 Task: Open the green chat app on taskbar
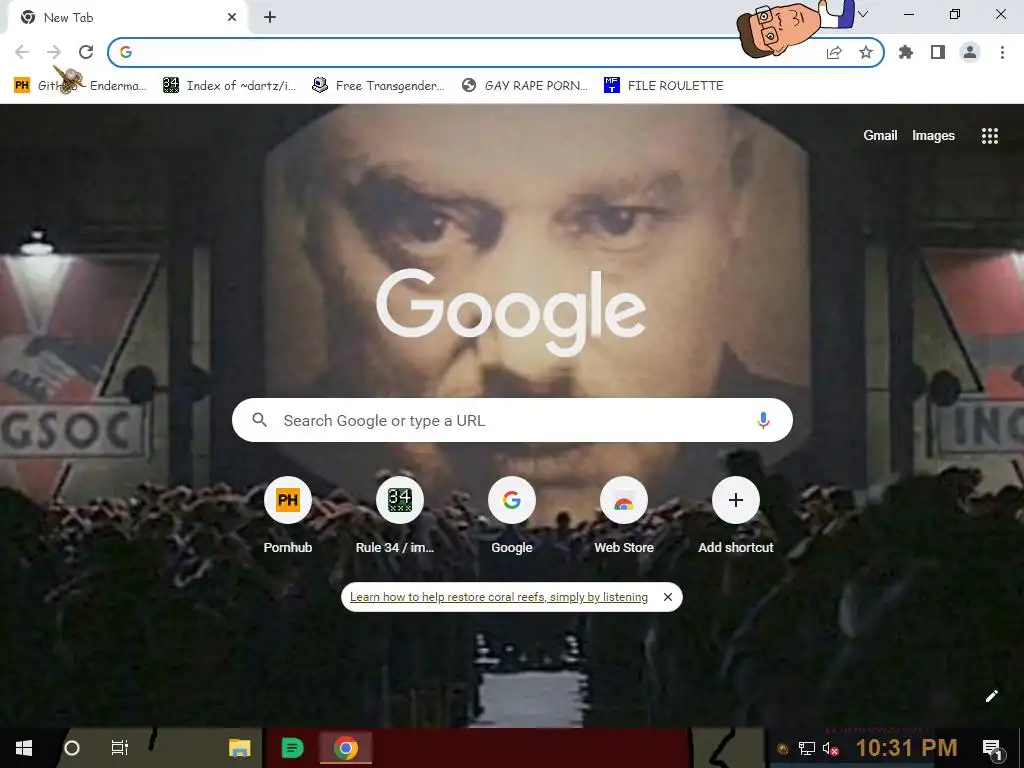tap(292, 748)
